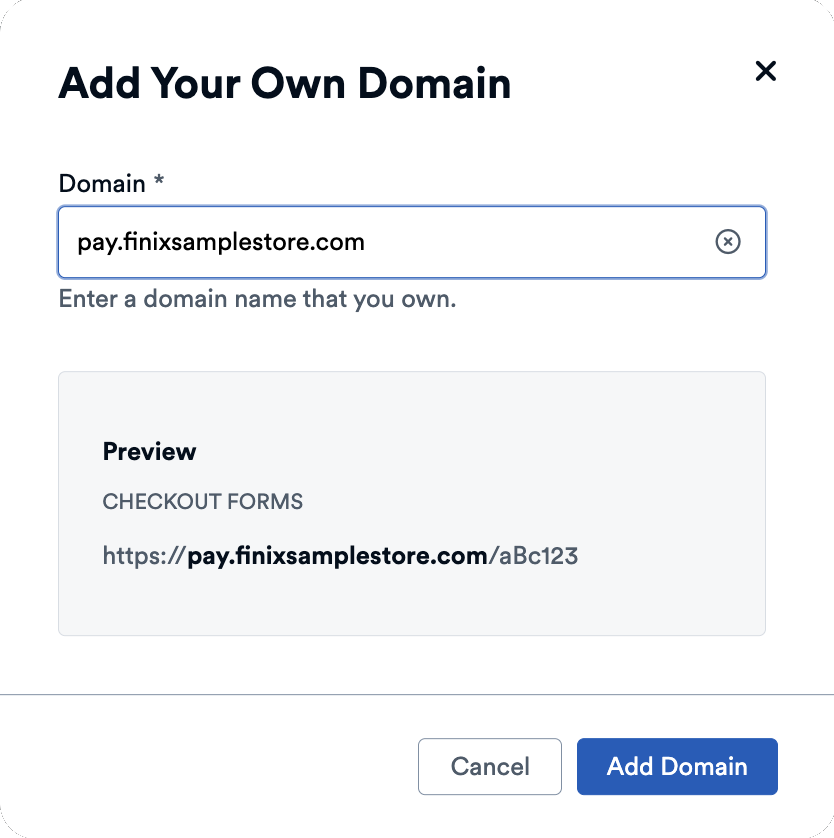Confirm with the Add Domain button

tap(677, 767)
